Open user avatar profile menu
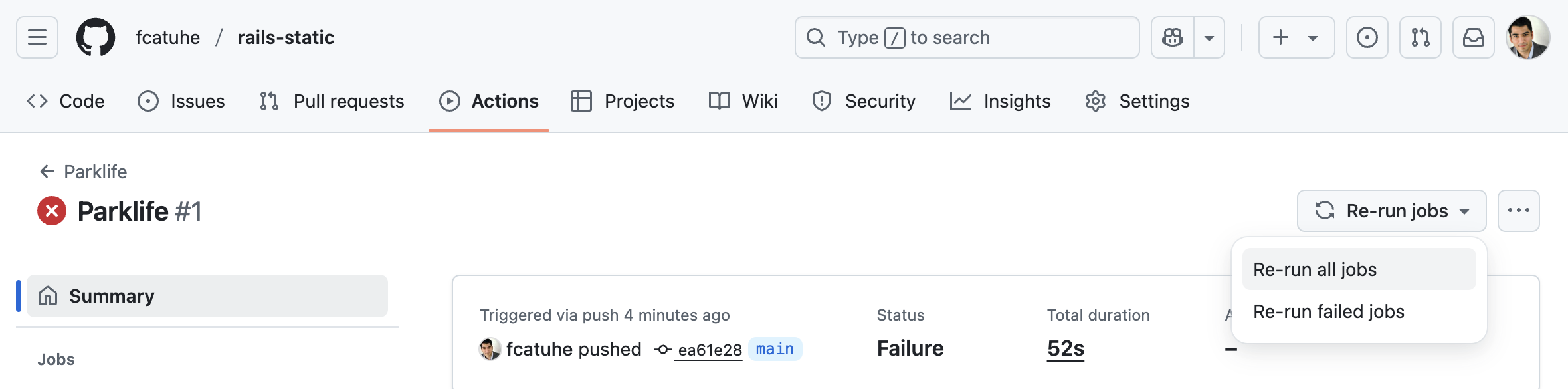The height and width of the screenshot is (389, 1568). pyautogui.click(x=1528, y=37)
